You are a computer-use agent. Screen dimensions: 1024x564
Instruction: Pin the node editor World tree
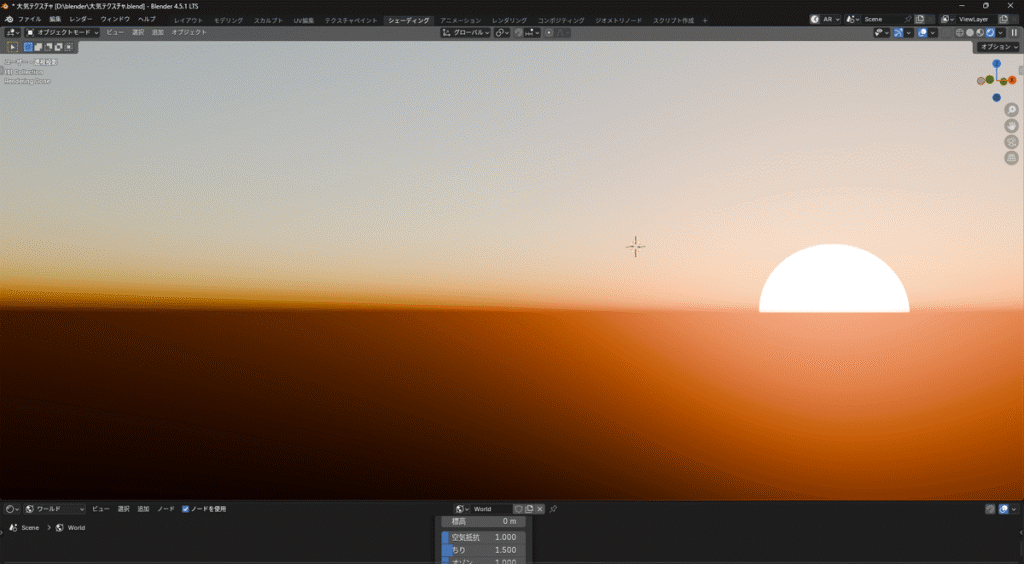pos(553,509)
